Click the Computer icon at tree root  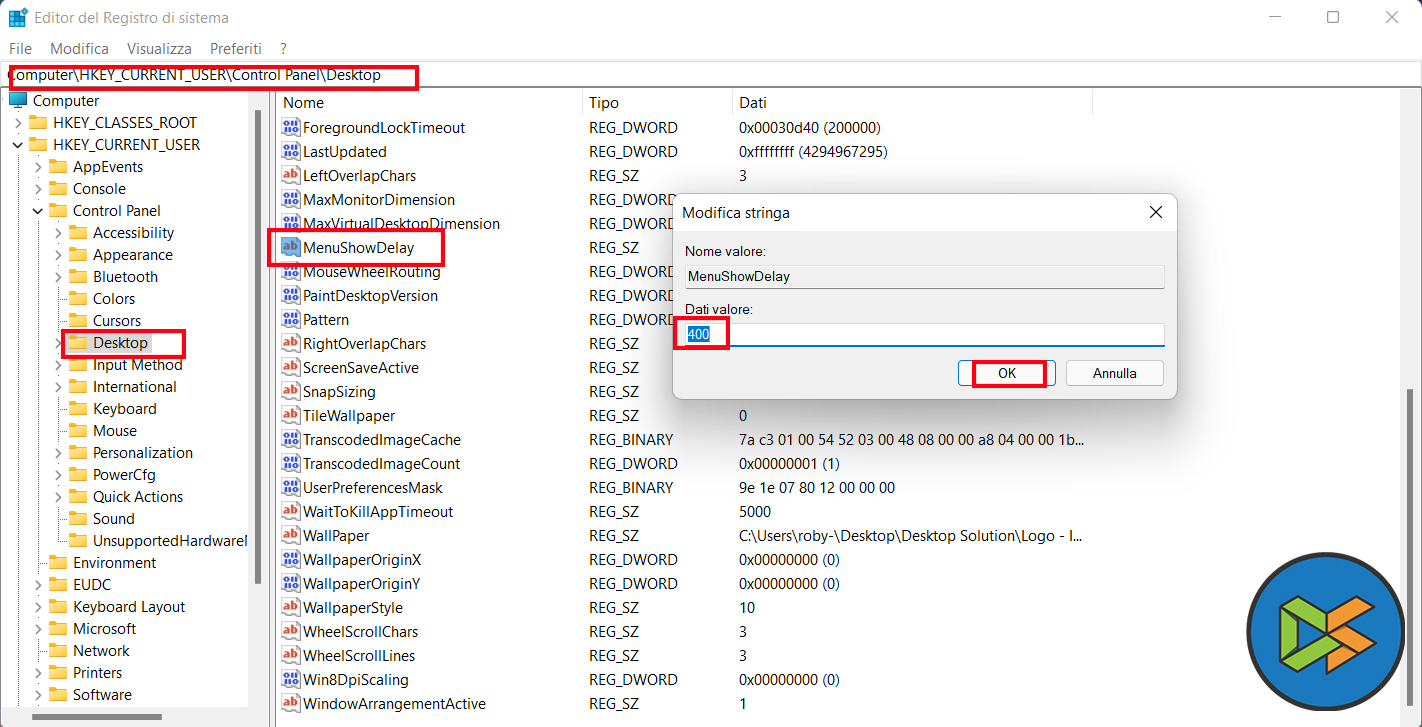coord(18,101)
